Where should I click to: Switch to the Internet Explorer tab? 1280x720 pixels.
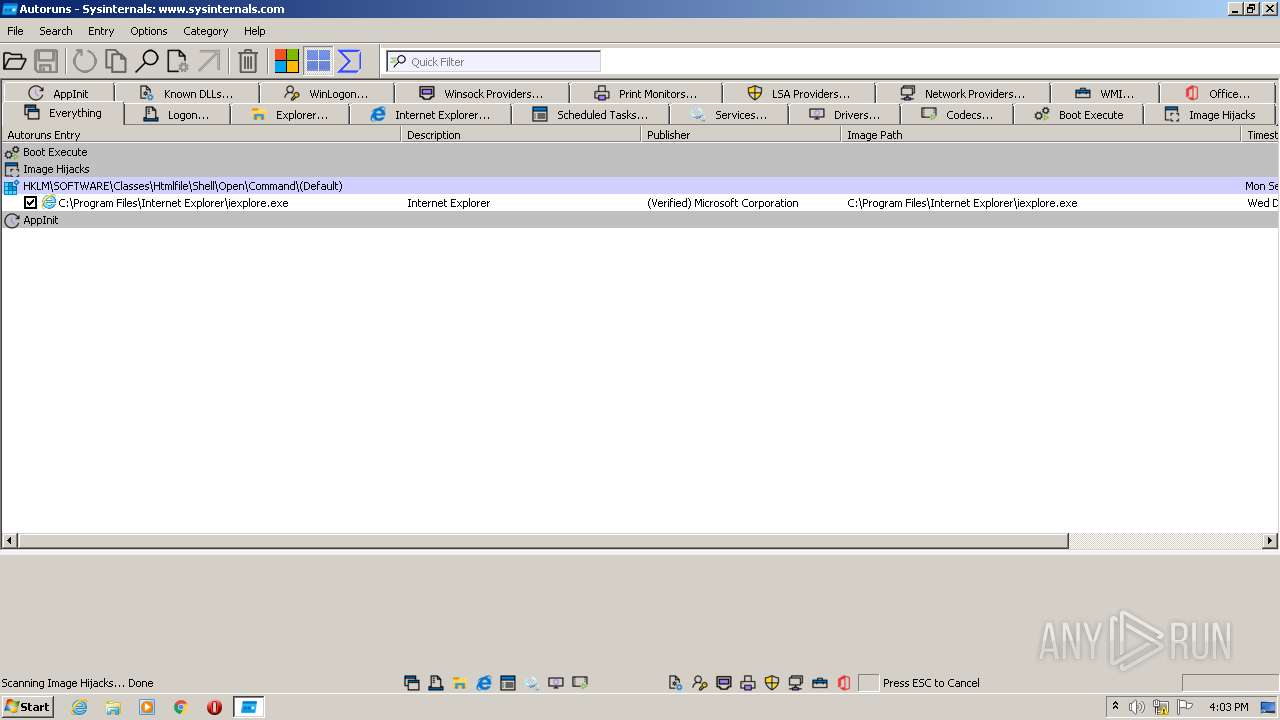coord(430,115)
